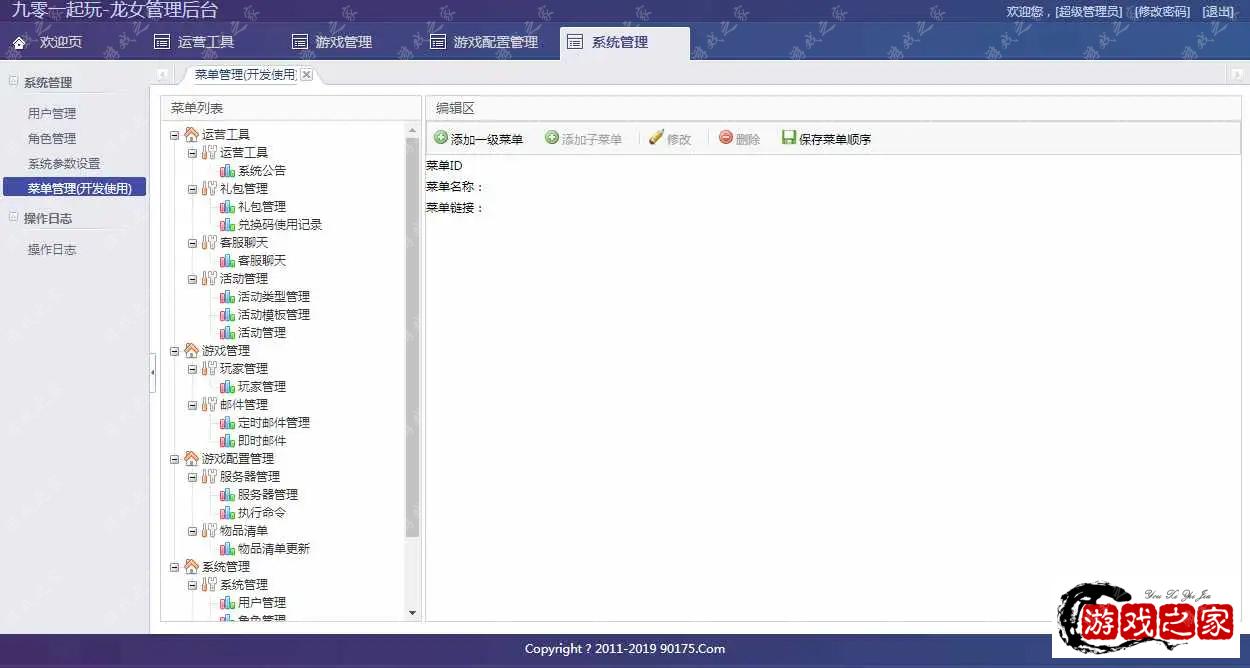Collapse the 礼包管理 tree node
Screen dimensions: 1250x668
click(193, 189)
